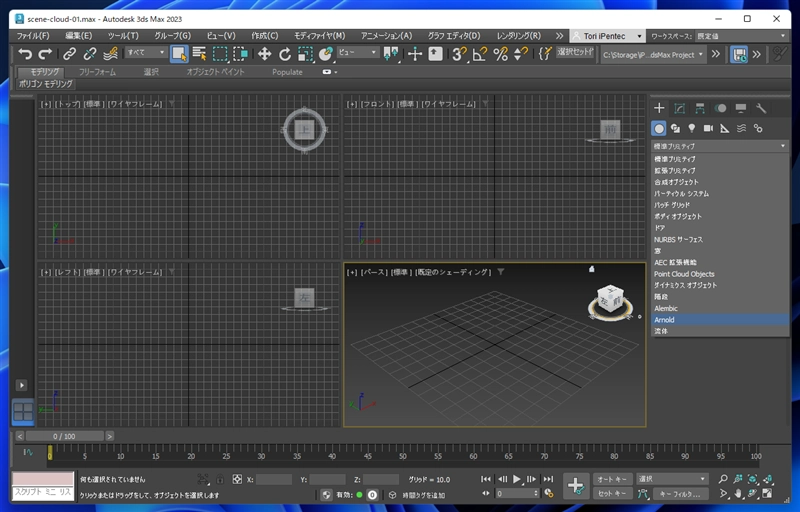800x512 pixels.
Task: Switch to the フリーフォーム ribbon tab
Action: [x=98, y=72]
